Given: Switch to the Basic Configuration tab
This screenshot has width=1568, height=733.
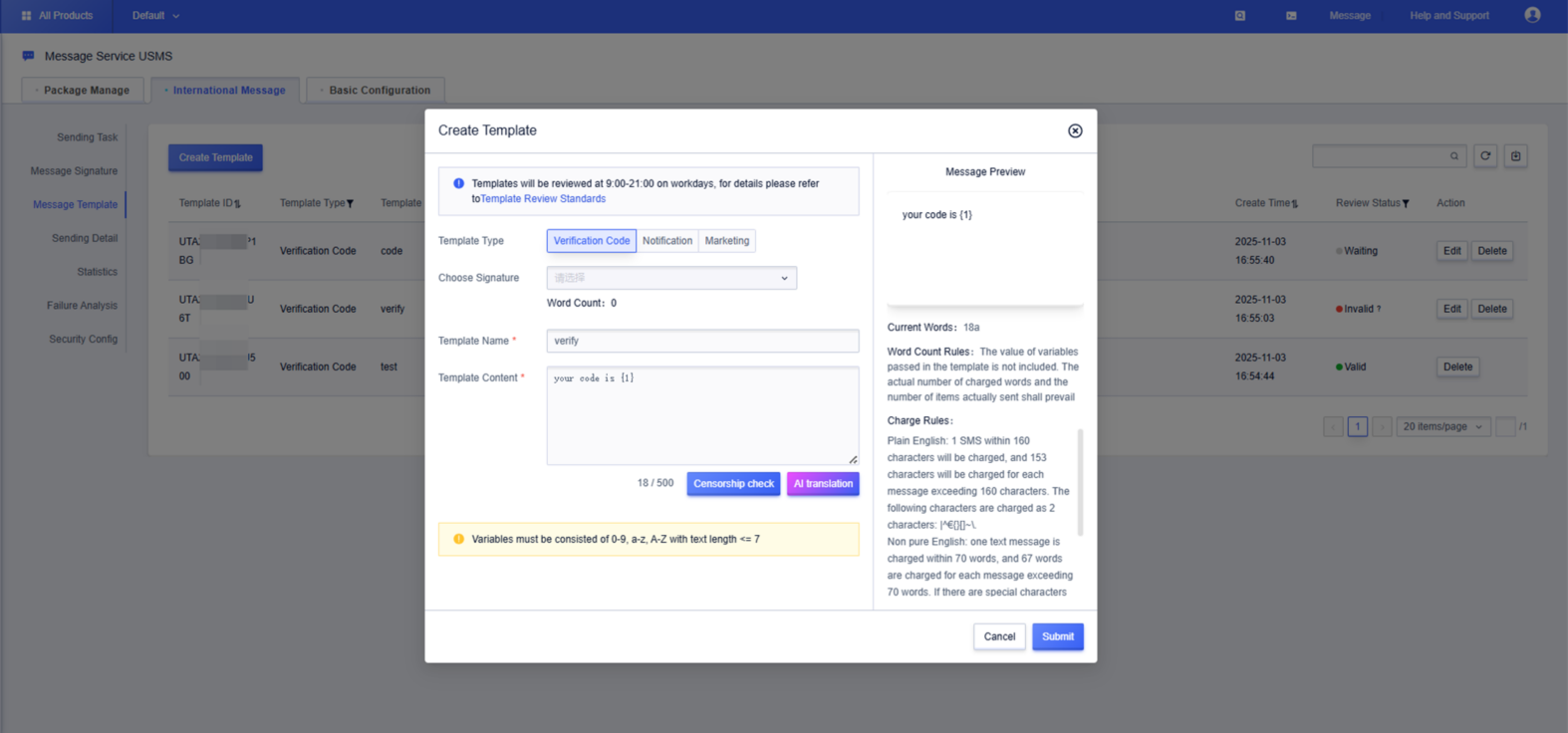Looking at the screenshot, I should click(x=379, y=90).
